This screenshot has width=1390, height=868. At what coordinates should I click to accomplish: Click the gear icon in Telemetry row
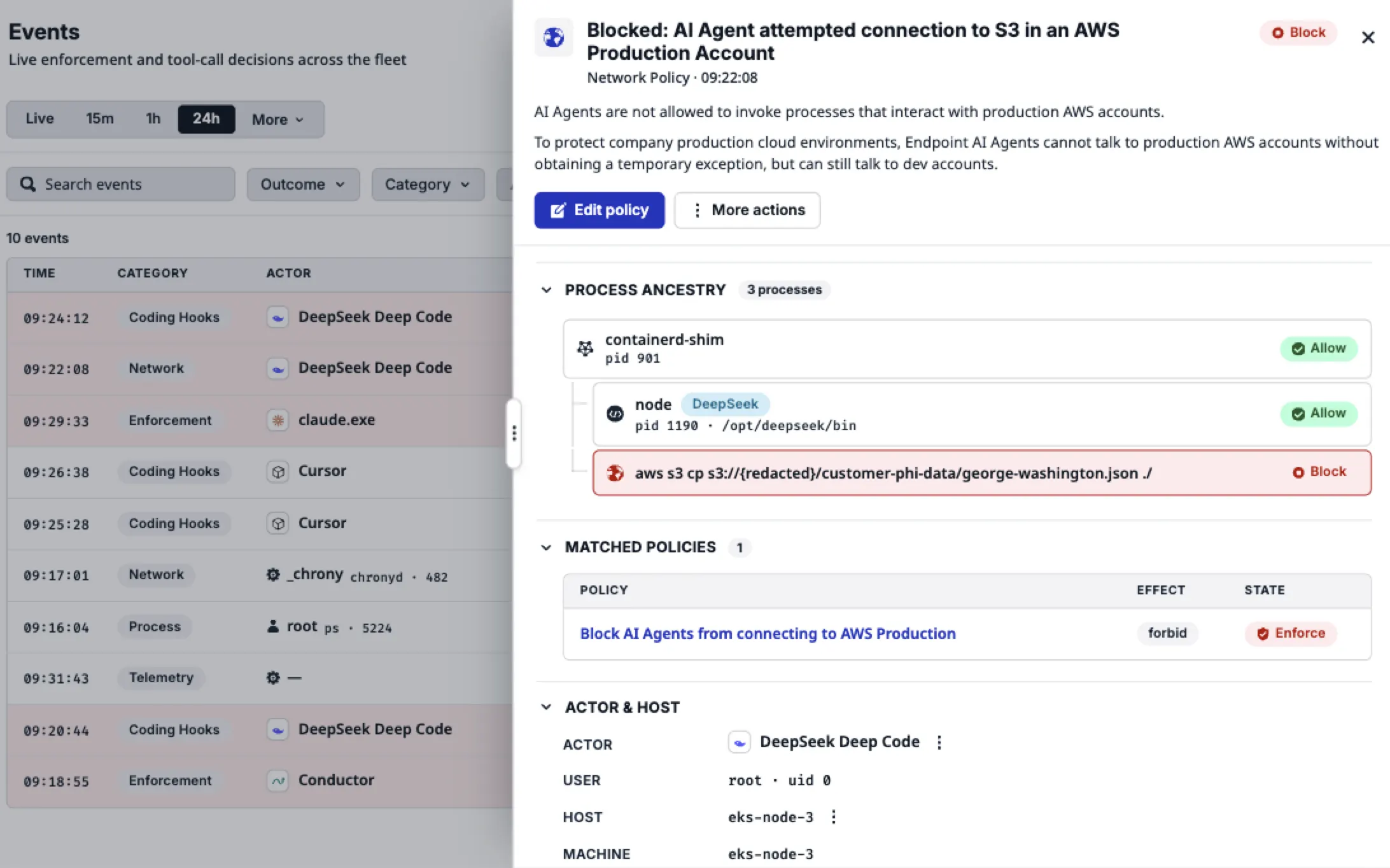[273, 678]
